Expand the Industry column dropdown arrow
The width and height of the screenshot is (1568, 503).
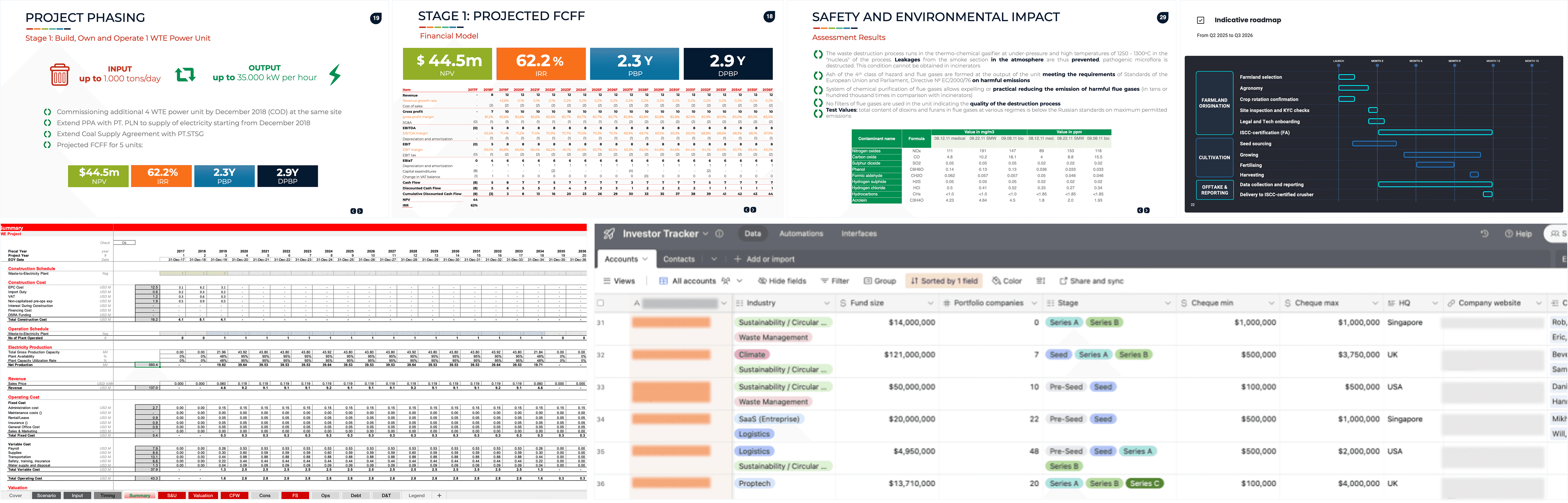[x=827, y=303]
